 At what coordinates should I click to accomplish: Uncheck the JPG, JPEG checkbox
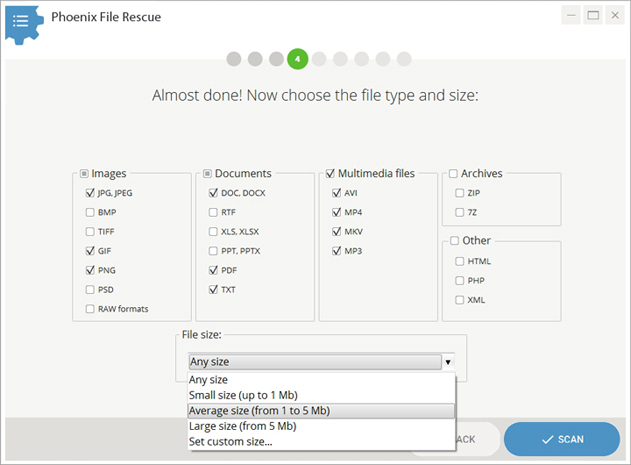click(90, 193)
